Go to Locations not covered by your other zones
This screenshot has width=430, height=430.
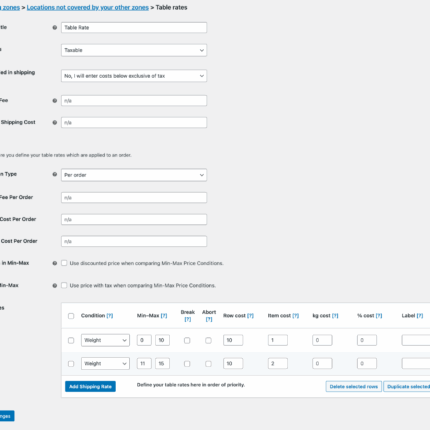[88, 7]
